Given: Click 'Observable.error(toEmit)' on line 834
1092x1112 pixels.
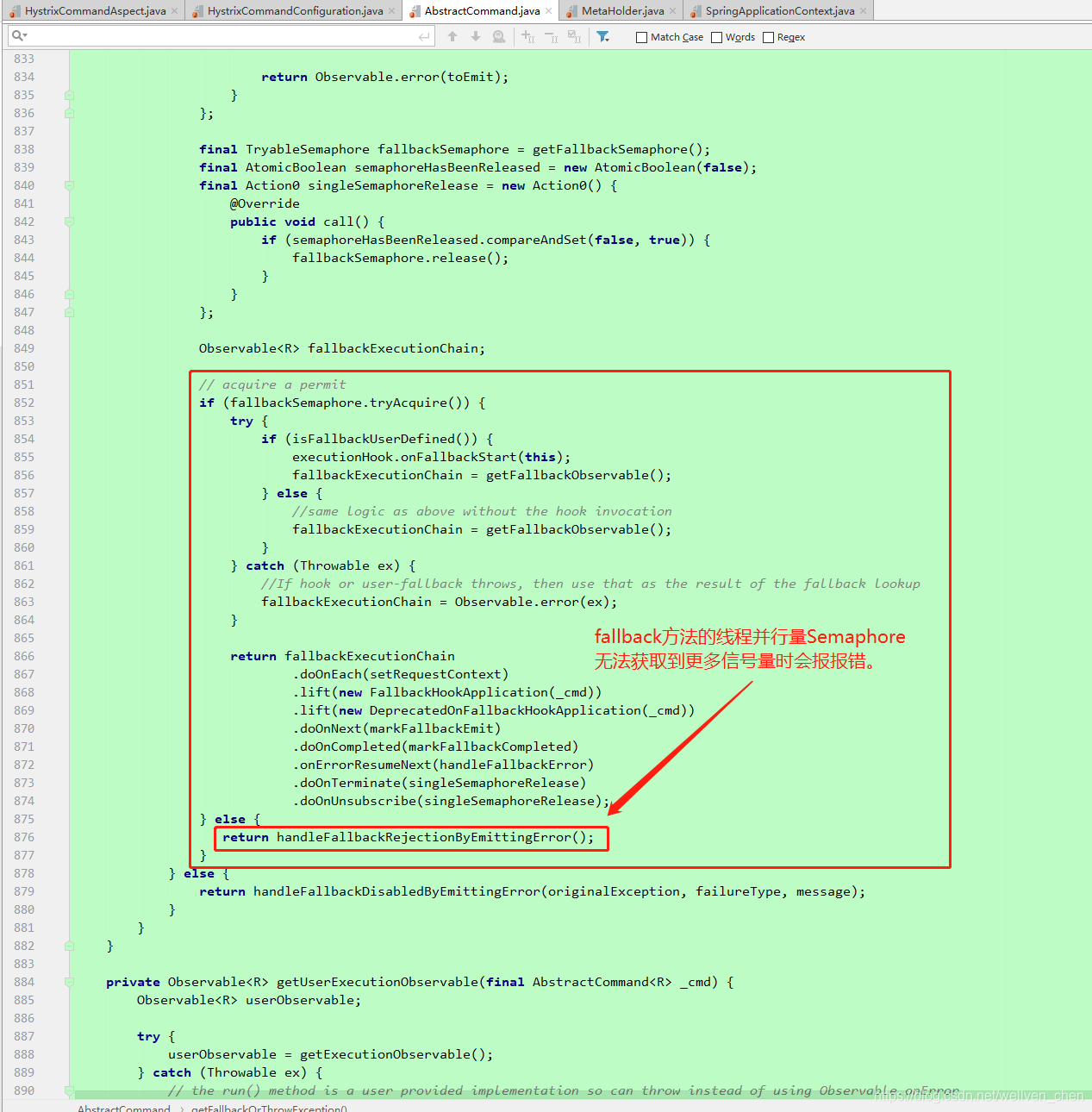Looking at the screenshot, I should click(409, 77).
